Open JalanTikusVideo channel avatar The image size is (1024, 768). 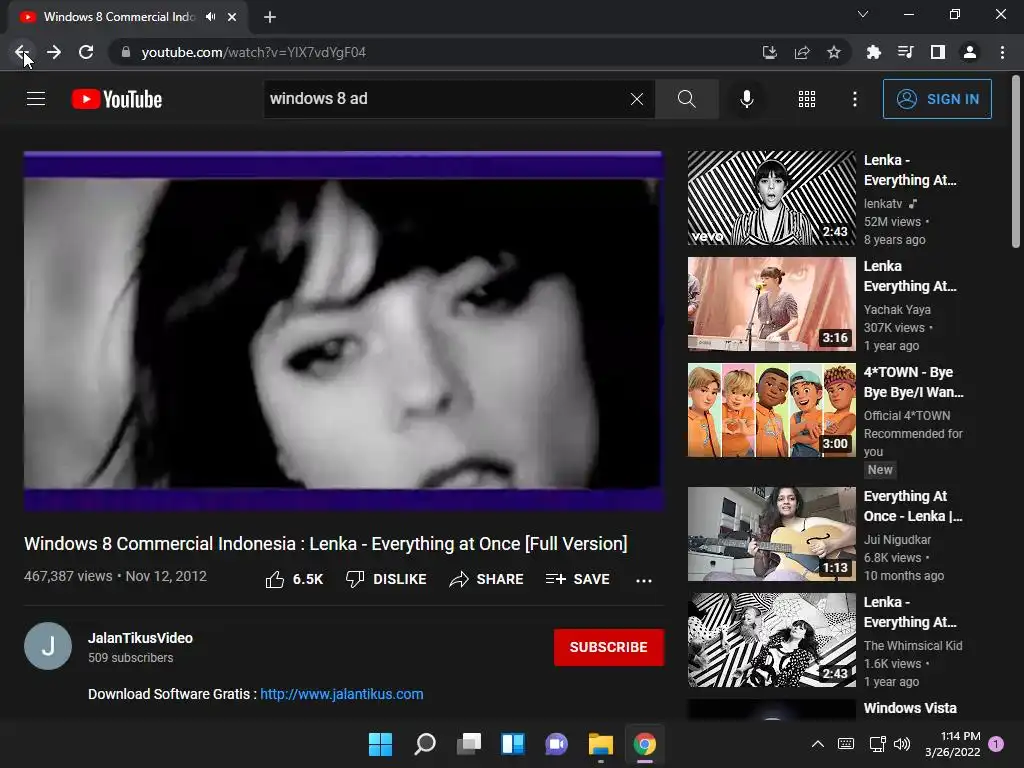(x=48, y=646)
